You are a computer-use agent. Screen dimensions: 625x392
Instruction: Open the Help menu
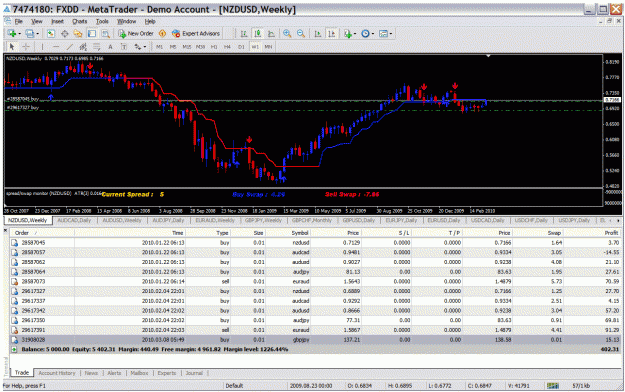(x=150, y=22)
